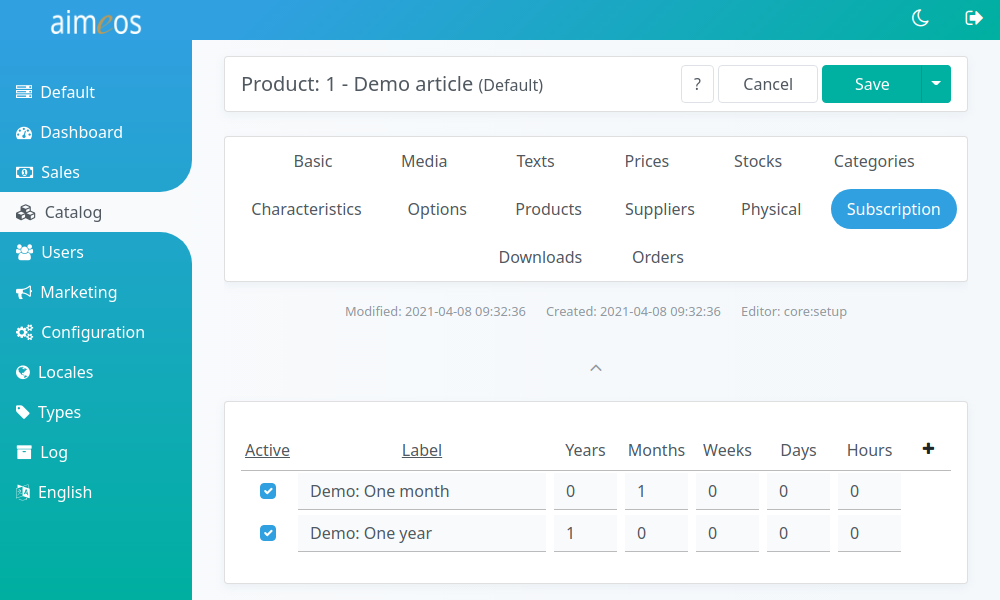Open English language menu in sidebar
Image resolution: width=1000 pixels, height=600 pixels.
[65, 492]
